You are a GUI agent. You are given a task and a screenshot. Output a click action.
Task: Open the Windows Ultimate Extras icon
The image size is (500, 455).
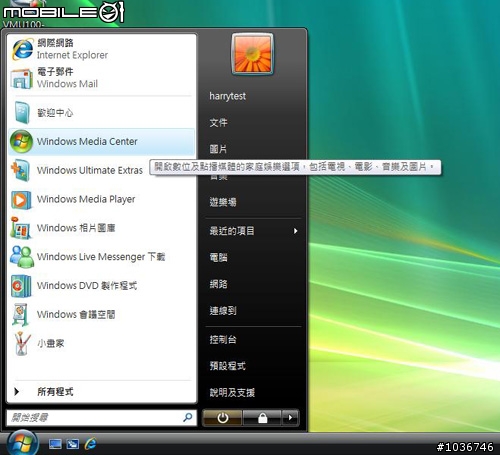pyautogui.click(x=21, y=170)
